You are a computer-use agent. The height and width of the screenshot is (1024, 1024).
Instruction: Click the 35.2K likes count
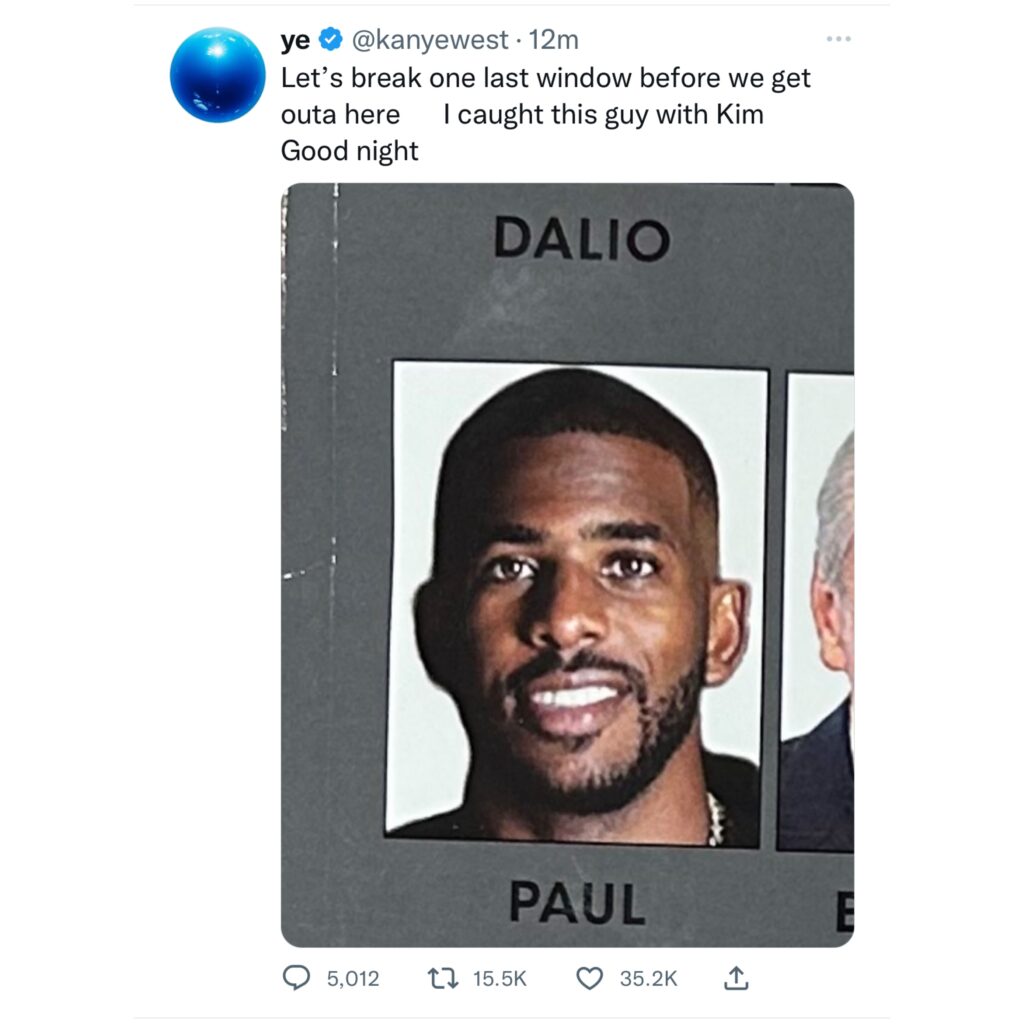pos(648,978)
